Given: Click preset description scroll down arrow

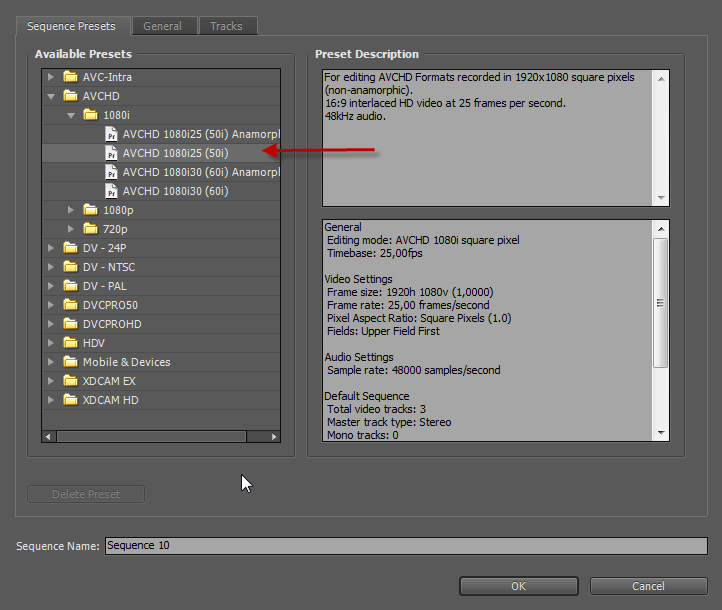Looking at the screenshot, I should click(661, 198).
